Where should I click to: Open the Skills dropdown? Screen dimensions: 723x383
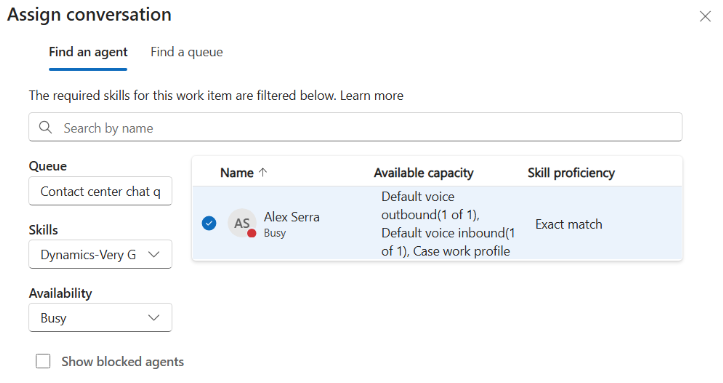click(100, 254)
